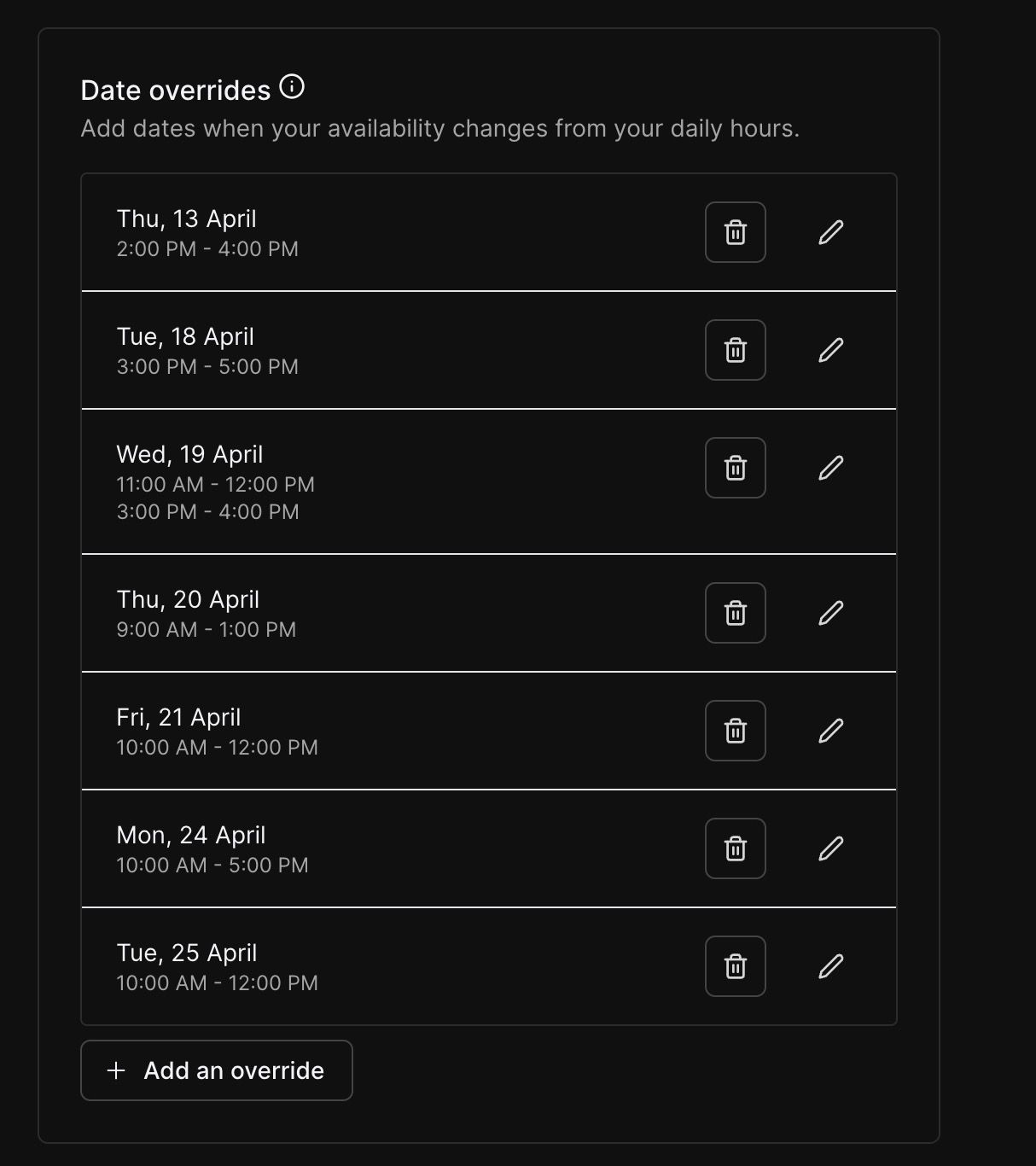This screenshot has height=1166, width=1036.
Task: Delete the Fri, 21 April override
Action: coord(735,730)
